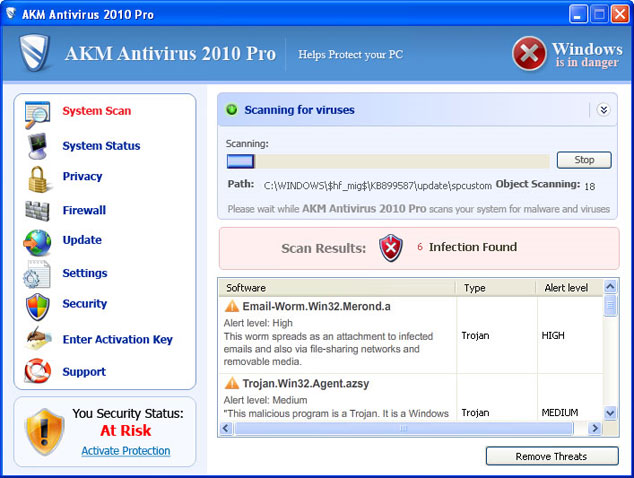Screen dimensions: 634x478
Task: Click the orange At Risk shield icon
Action: point(44,431)
